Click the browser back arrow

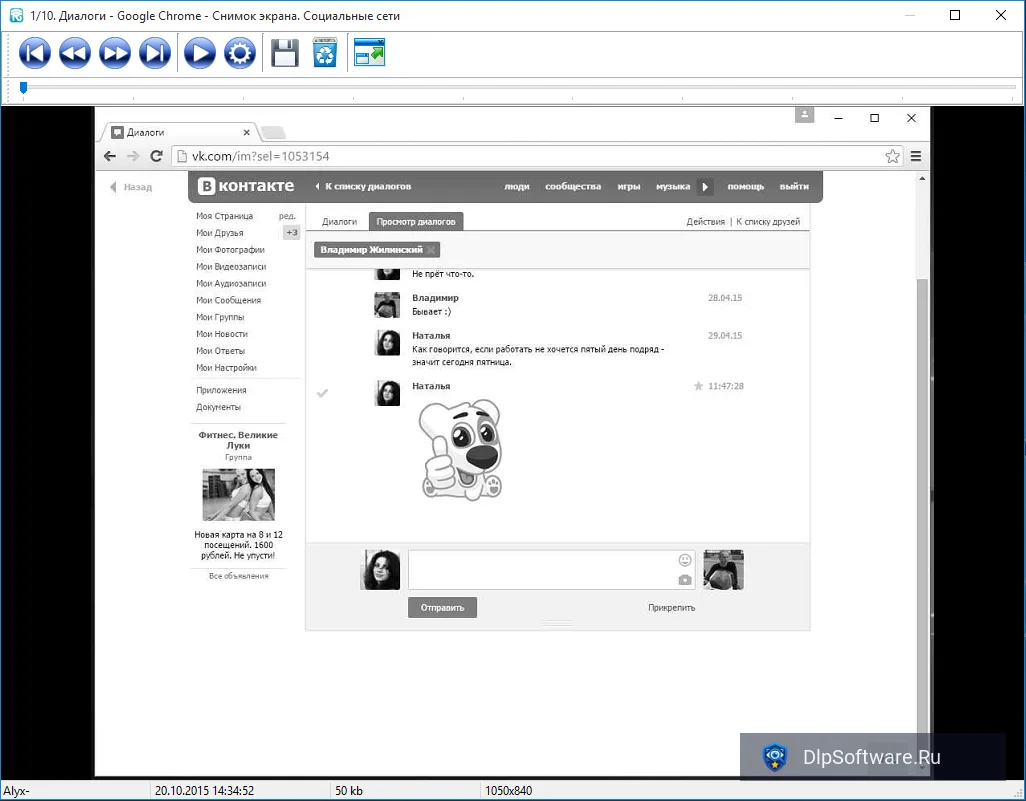tap(110, 156)
